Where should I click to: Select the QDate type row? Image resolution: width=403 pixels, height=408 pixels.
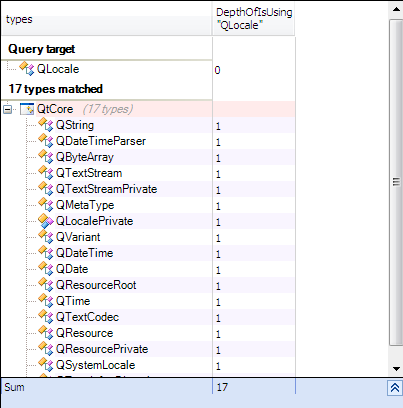click(x=148, y=269)
